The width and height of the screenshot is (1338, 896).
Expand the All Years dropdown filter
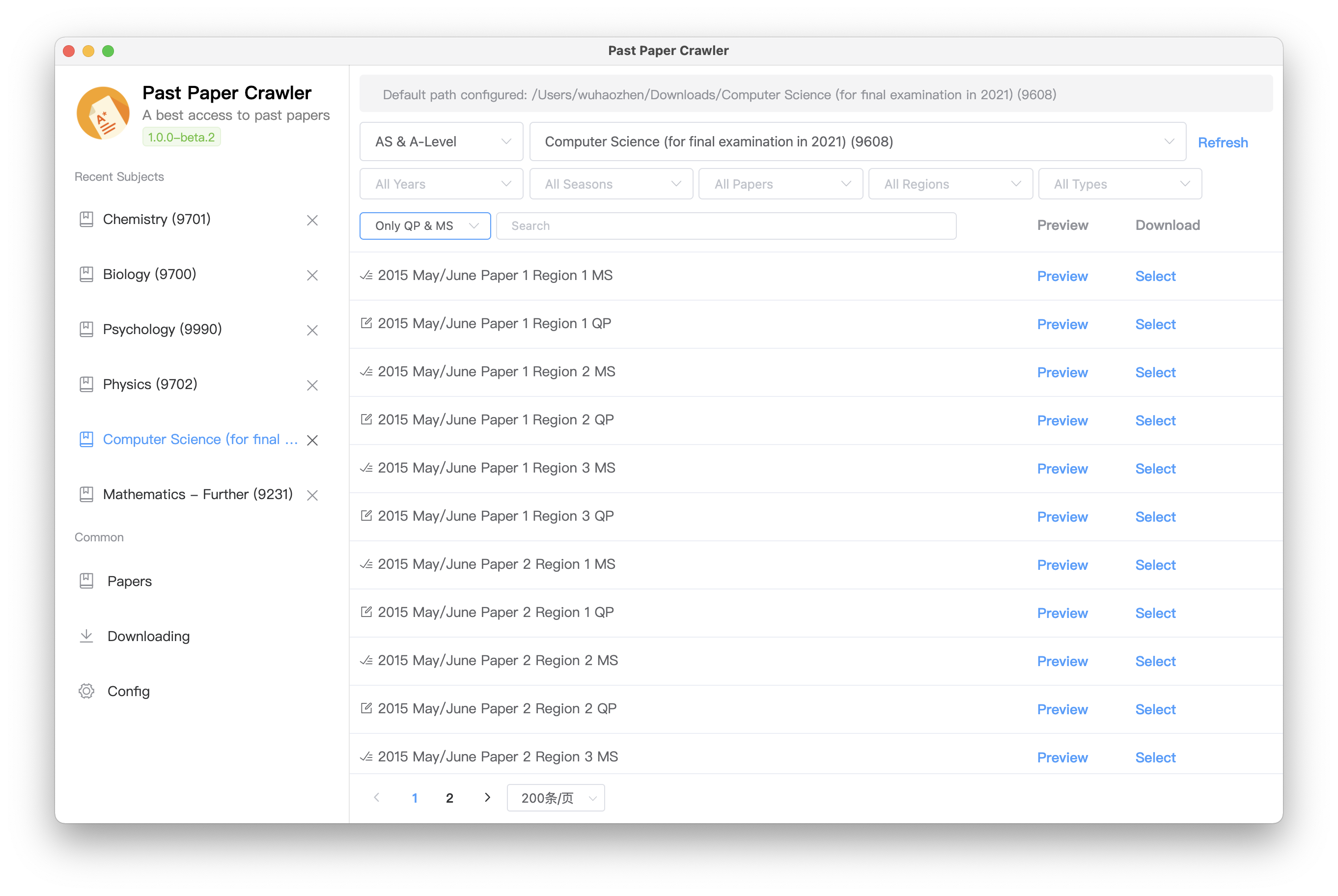point(441,184)
